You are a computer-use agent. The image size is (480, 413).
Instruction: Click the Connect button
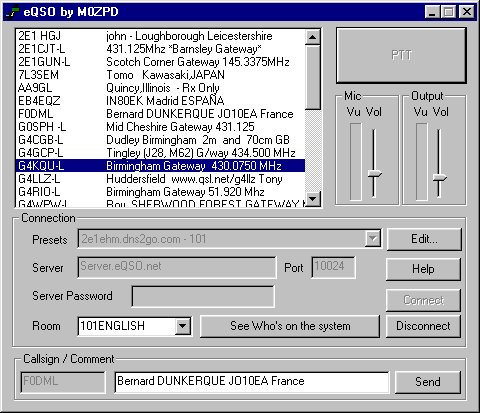pos(423,300)
